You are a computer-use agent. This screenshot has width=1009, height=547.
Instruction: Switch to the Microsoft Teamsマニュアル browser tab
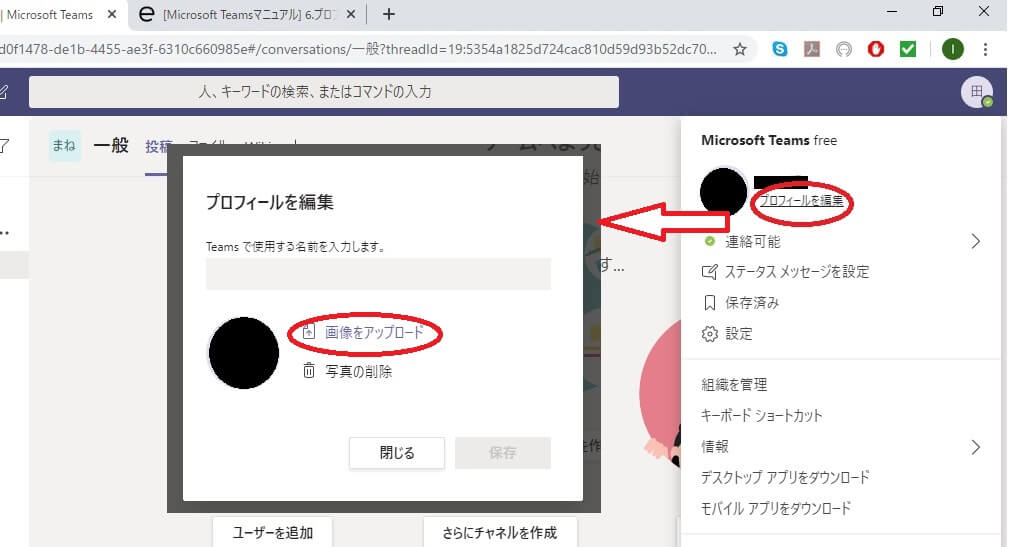coord(250,14)
